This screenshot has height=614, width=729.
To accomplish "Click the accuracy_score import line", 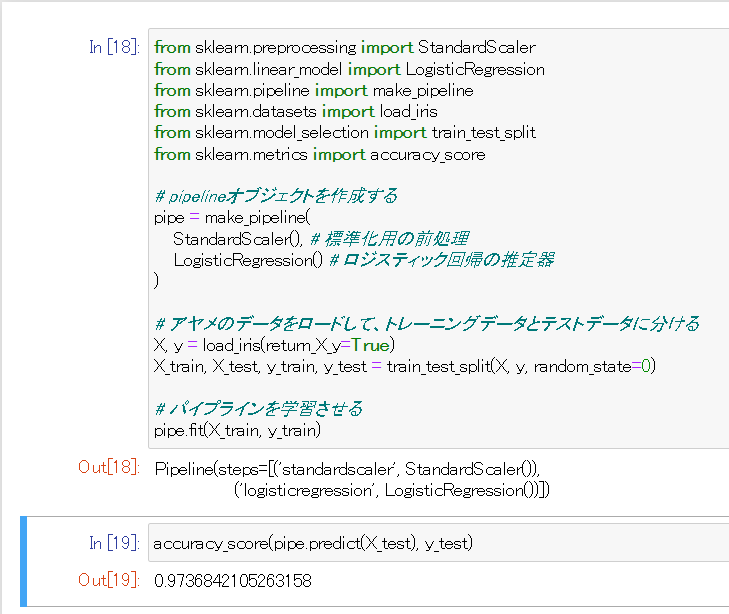I will tap(319, 154).
